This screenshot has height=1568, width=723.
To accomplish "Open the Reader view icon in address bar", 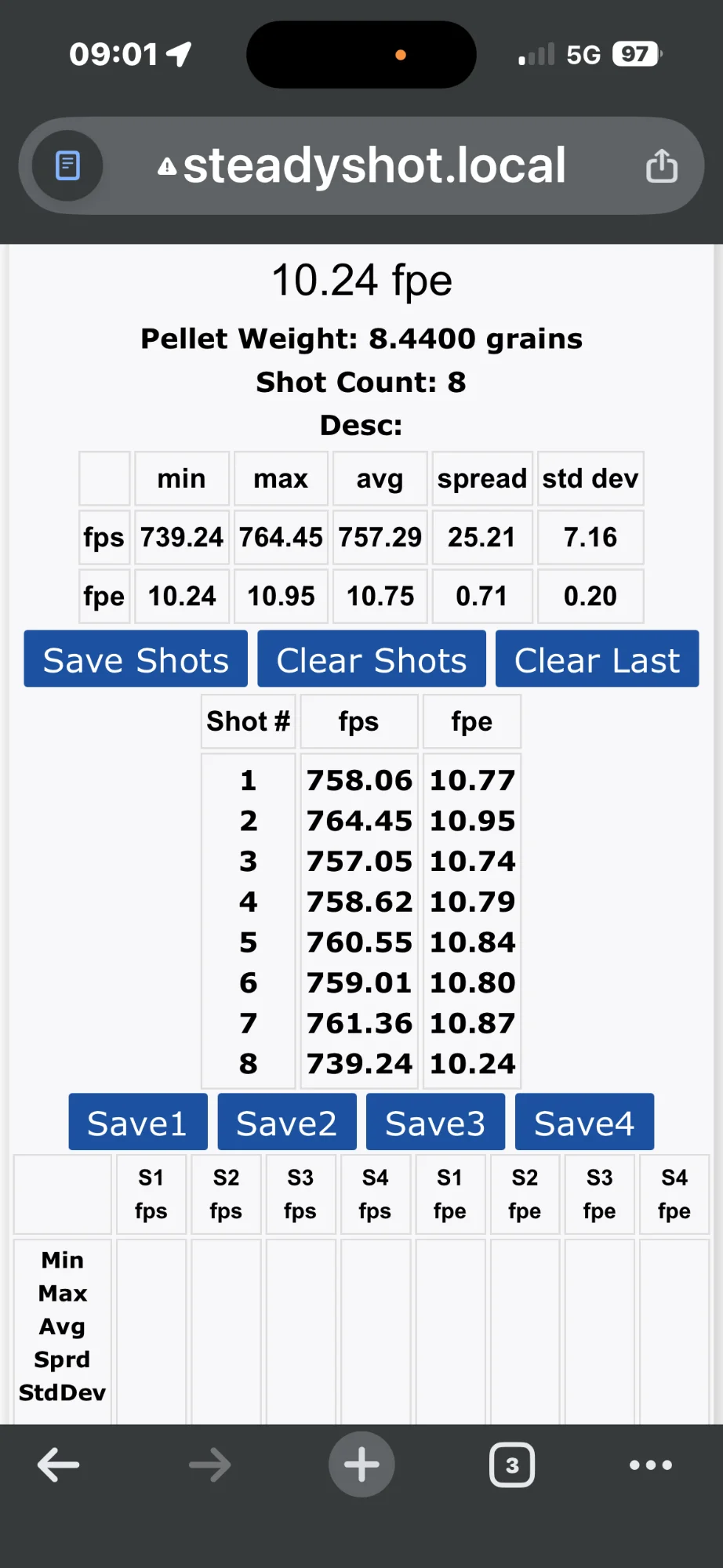I will 67,165.
